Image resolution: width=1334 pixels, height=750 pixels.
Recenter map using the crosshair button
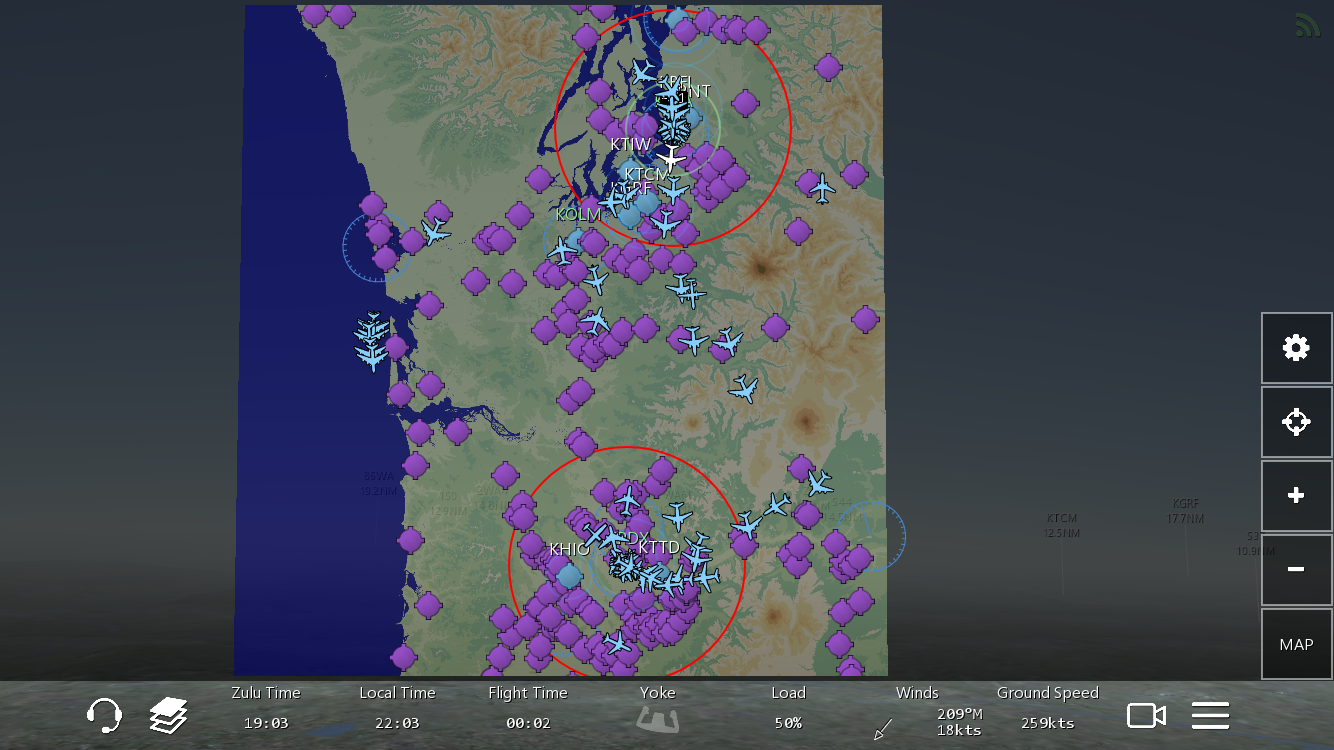click(x=1296, y=422)
